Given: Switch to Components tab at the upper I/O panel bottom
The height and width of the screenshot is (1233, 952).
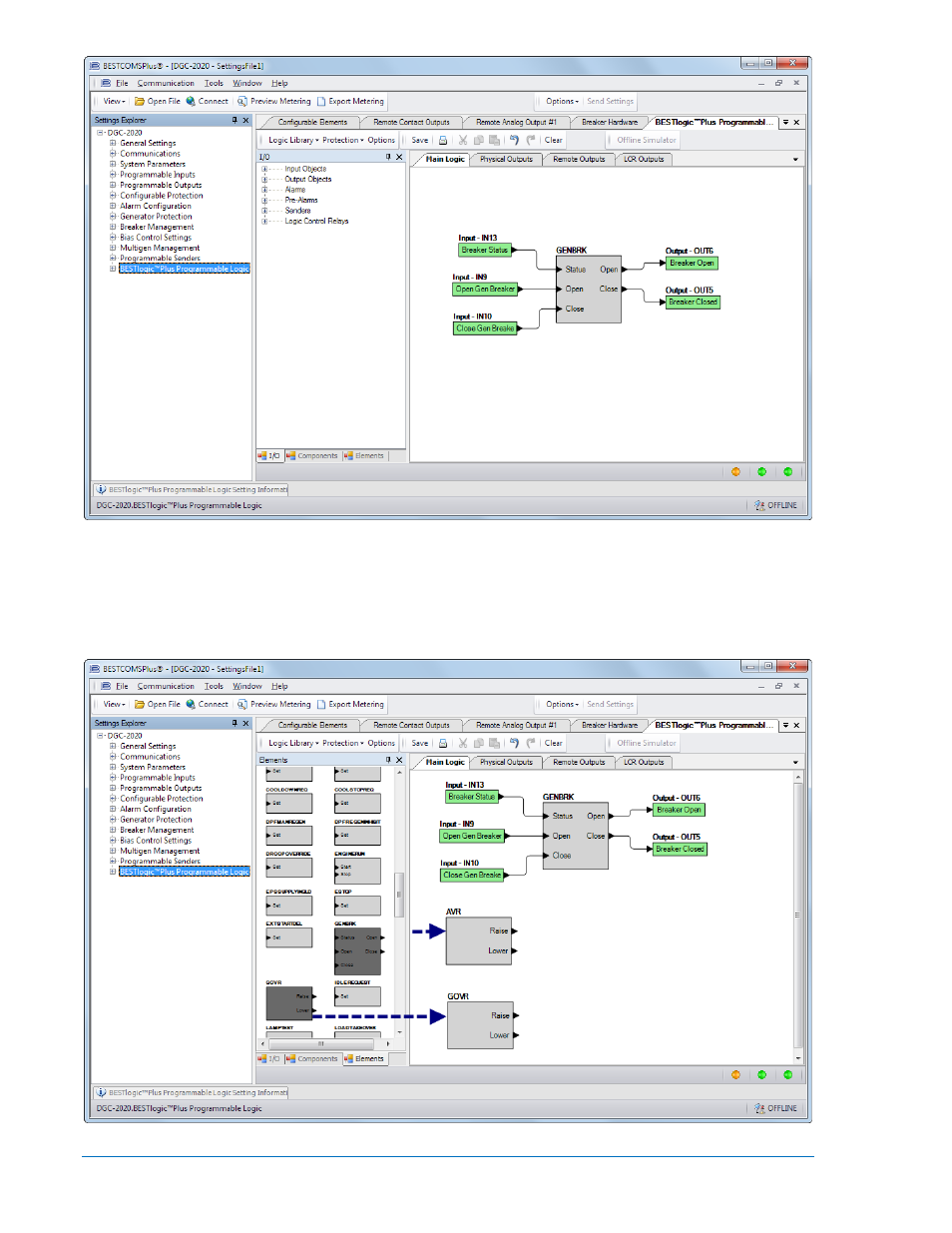Looking at the screenshot, I should [312, 456].
